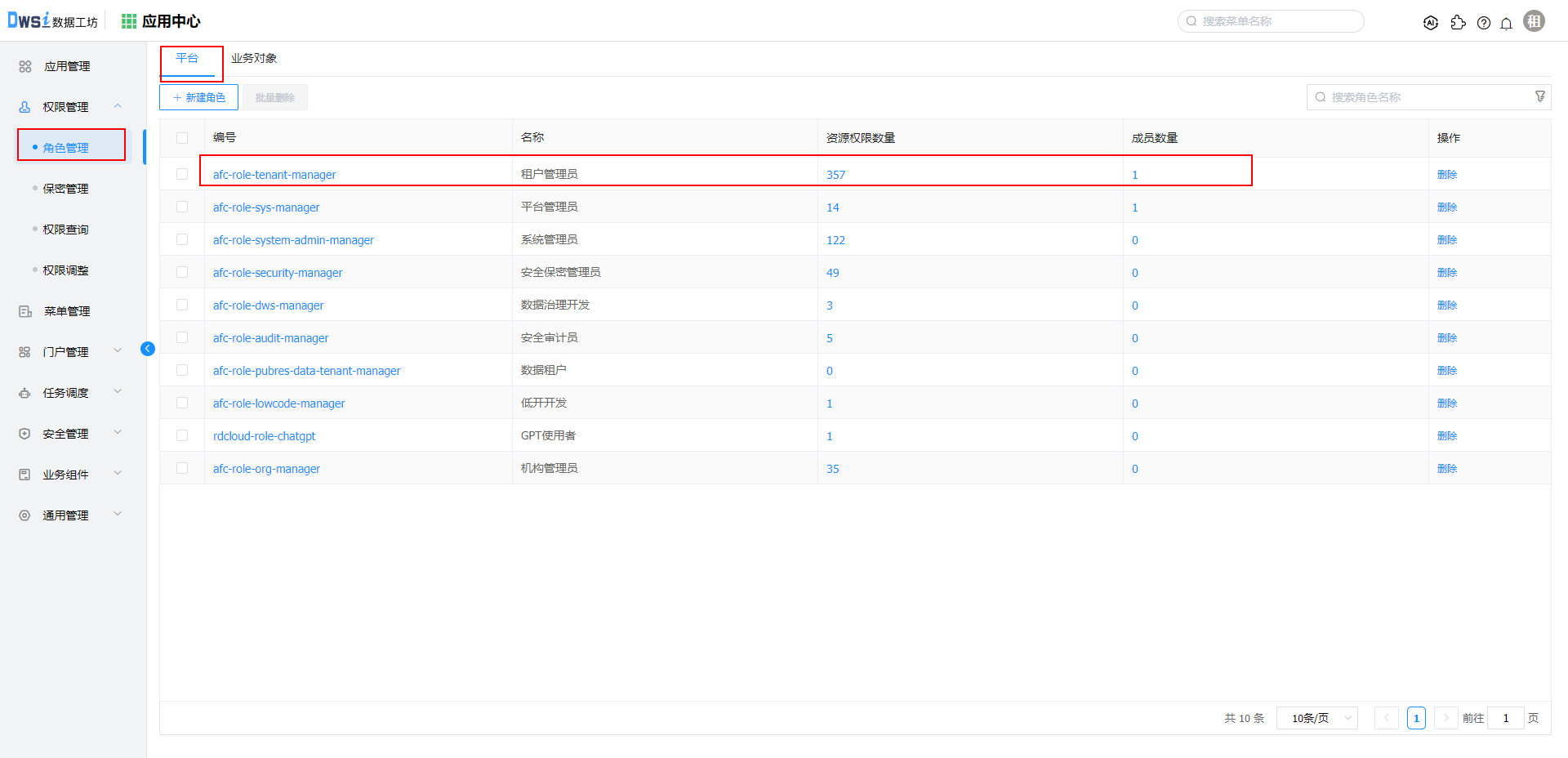Open the AI assistant icon in header
This screenshot has width=1568, height=758.
click(x=1430, y=23)
